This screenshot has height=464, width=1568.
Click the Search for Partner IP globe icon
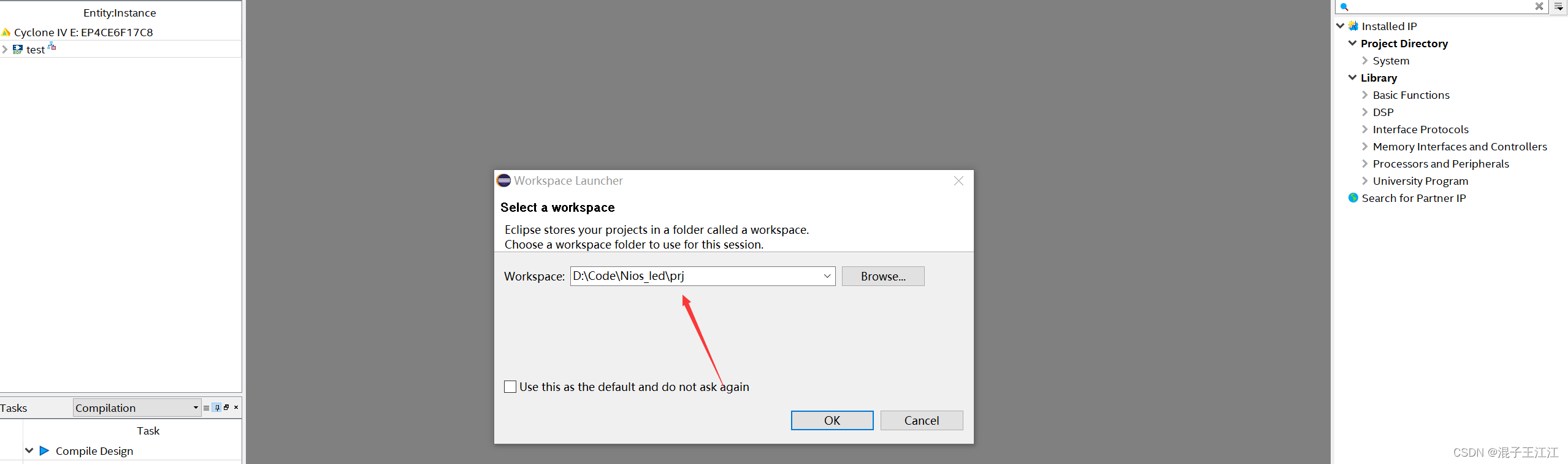[x=1353, y=198]
